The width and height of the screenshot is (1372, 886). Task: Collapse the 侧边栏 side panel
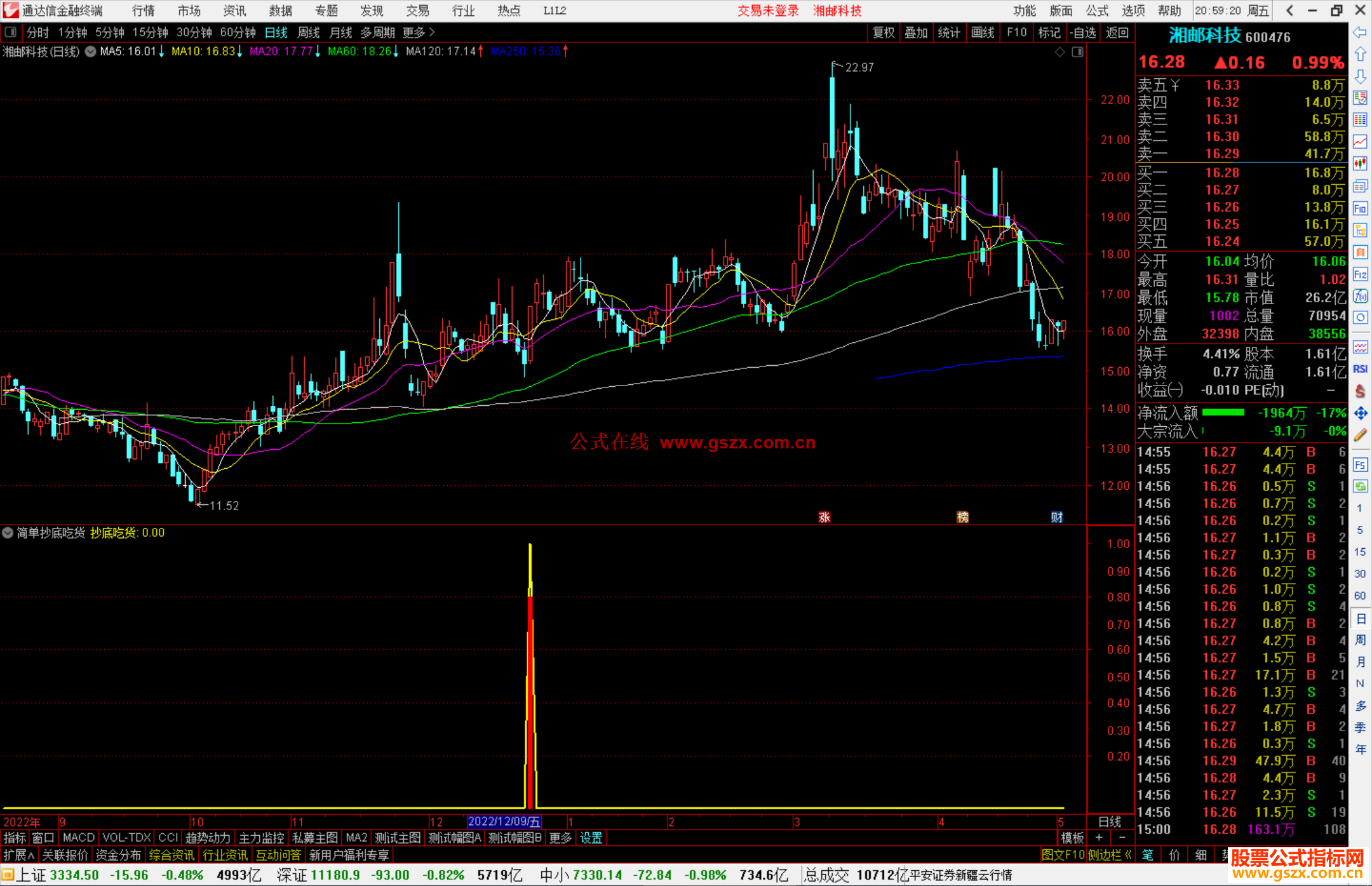tap(1109, 855)
